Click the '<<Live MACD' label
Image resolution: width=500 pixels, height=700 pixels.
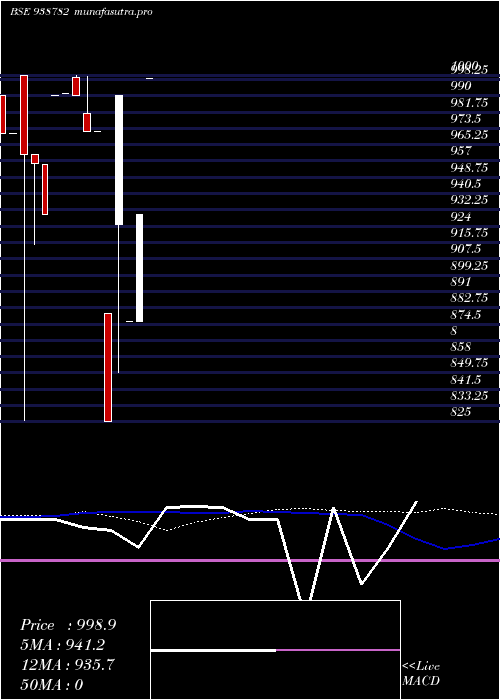pyautogui.click(x=421, y=674)
